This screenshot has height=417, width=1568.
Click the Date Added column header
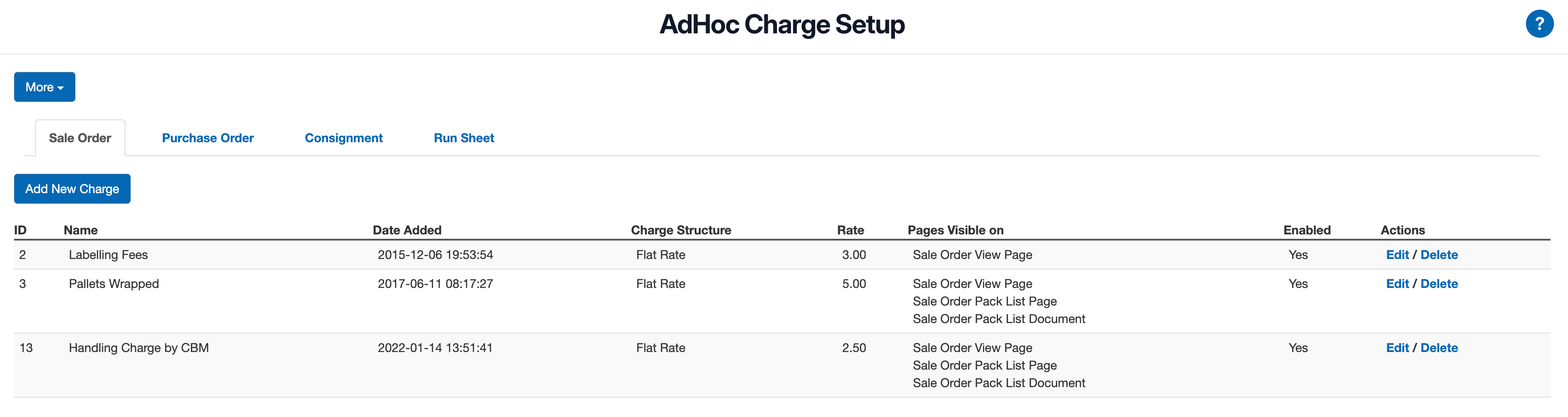click(407, 230)
